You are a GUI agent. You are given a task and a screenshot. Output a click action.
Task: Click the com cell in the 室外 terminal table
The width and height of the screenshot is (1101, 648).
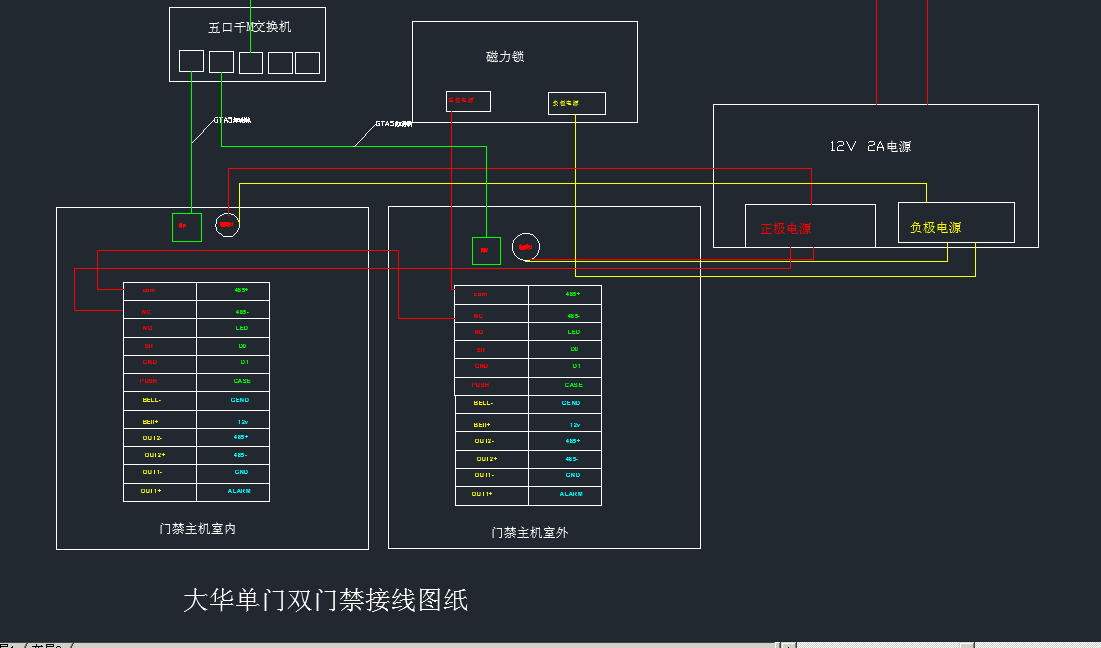coord(492,295)
